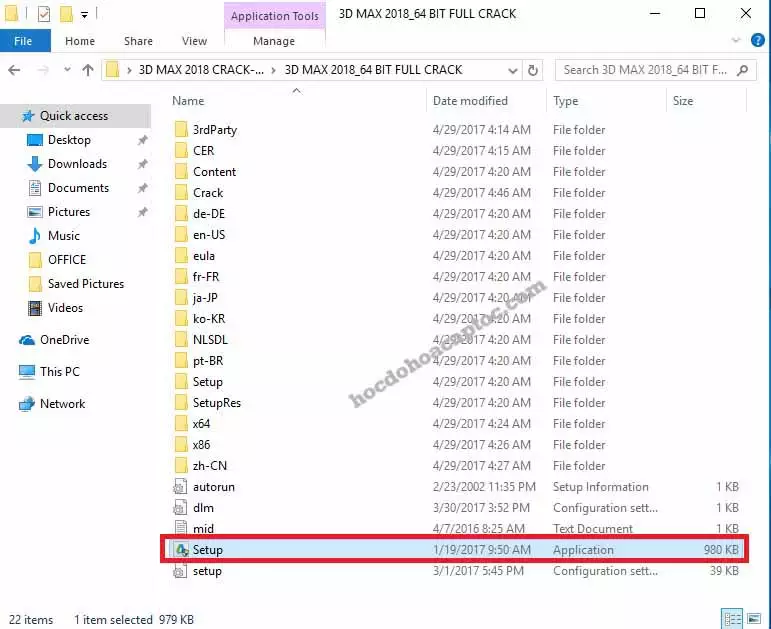This screenshot has width=771, height=629.
Task: Unpin Downloads from Quick access
Action: (143, 164)
